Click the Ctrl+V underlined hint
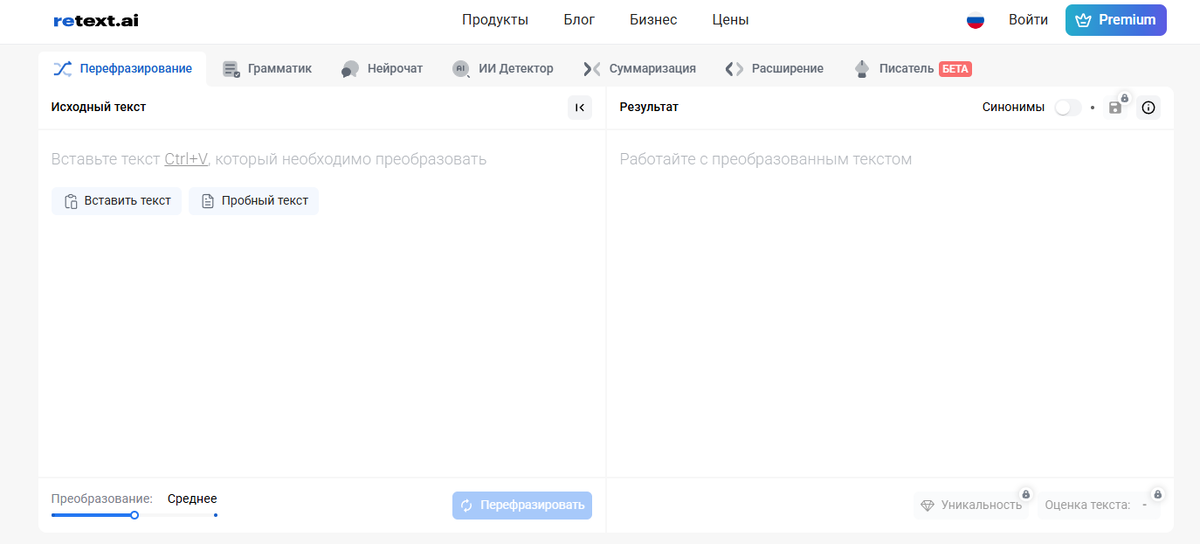Screen dimensions: 1200x544 point(186,159)
